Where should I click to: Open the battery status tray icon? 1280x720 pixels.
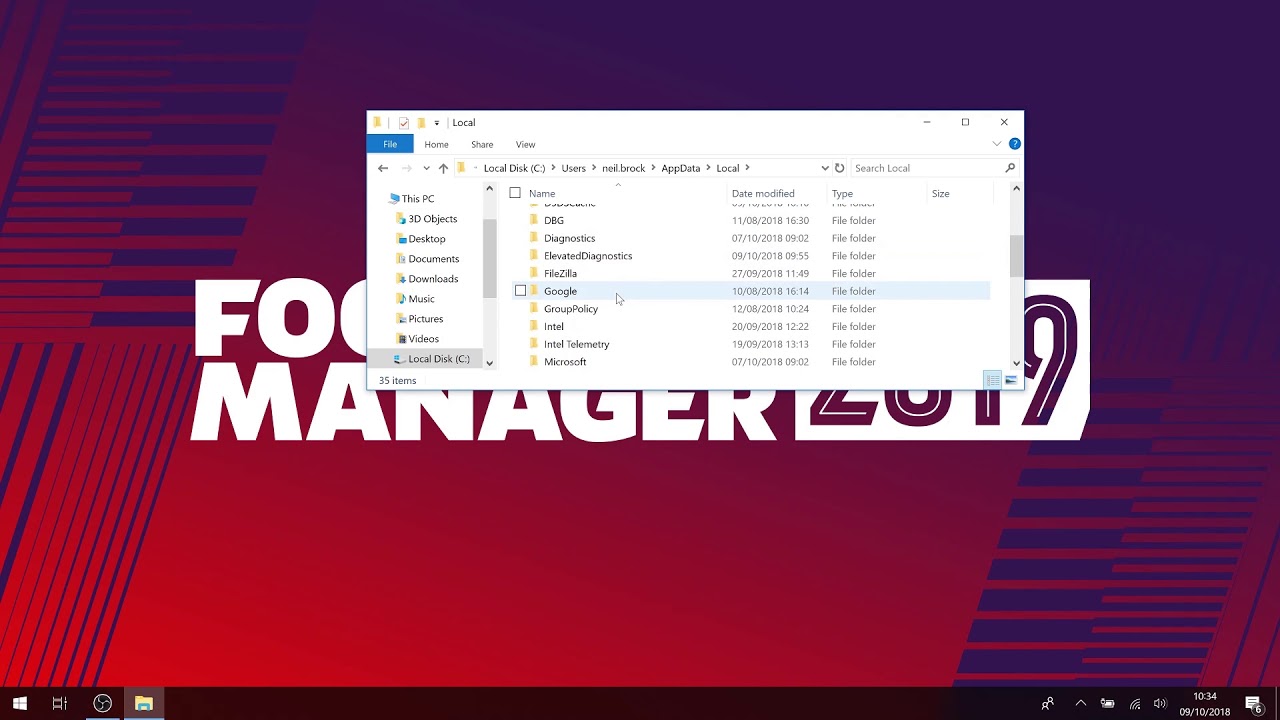(x=1107, y=704)
